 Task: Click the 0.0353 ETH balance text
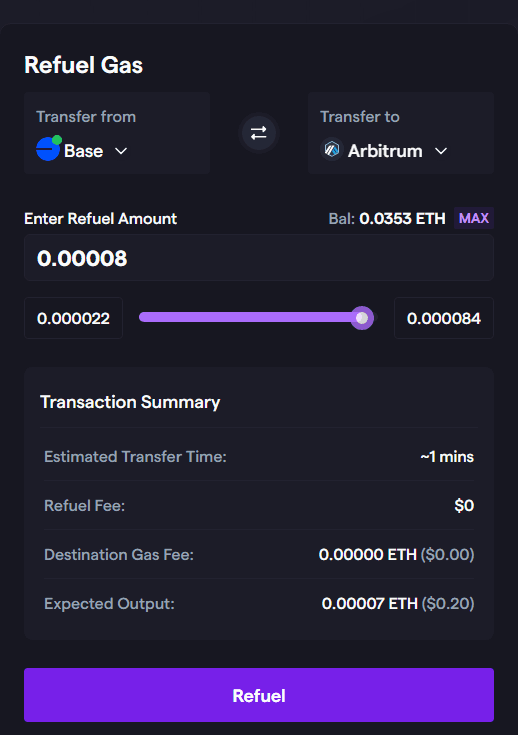pyautogui.click(x=402, y=218)
